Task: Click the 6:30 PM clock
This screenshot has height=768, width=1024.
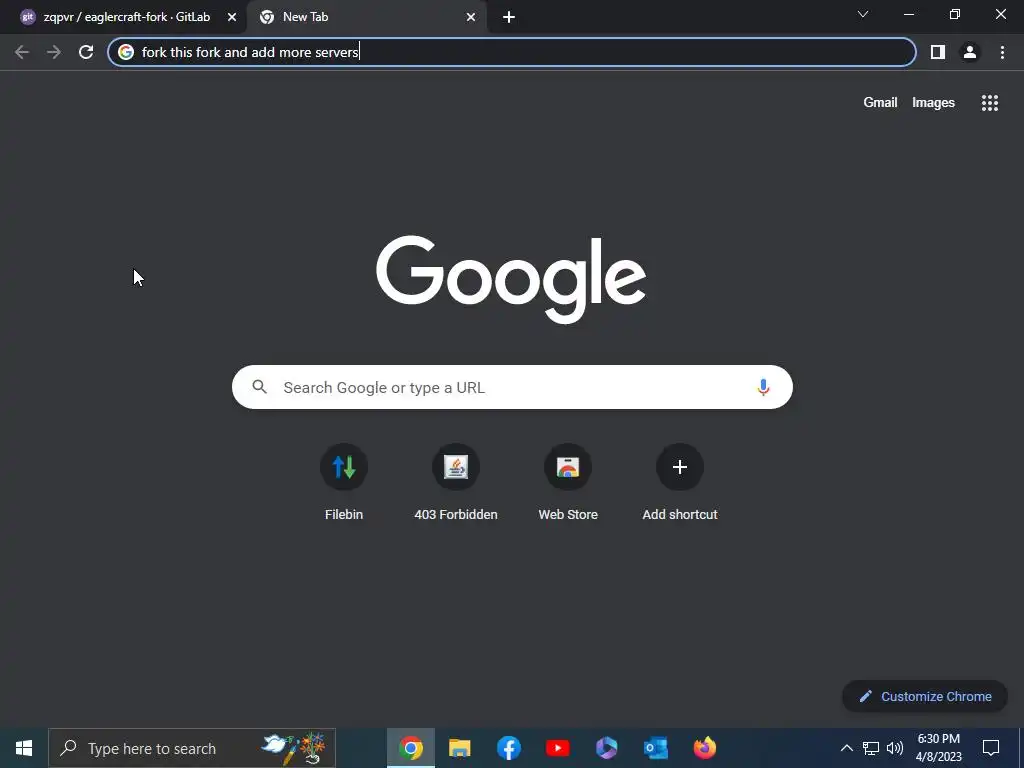Action: tap(938, 739)
